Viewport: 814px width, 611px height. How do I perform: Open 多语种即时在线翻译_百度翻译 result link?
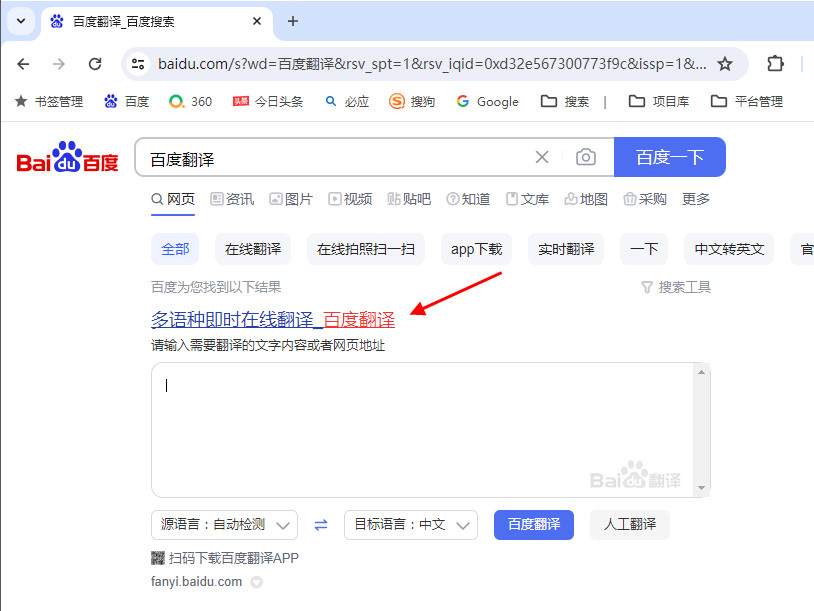pos(273,320)
